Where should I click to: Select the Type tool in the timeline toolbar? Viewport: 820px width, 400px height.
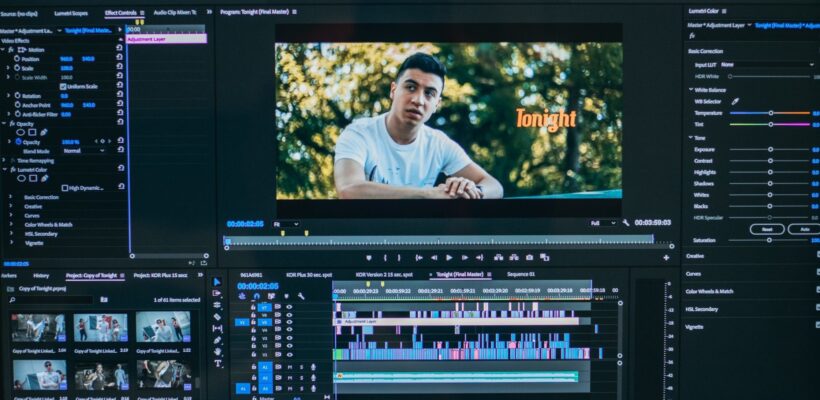tap(218, 363)
